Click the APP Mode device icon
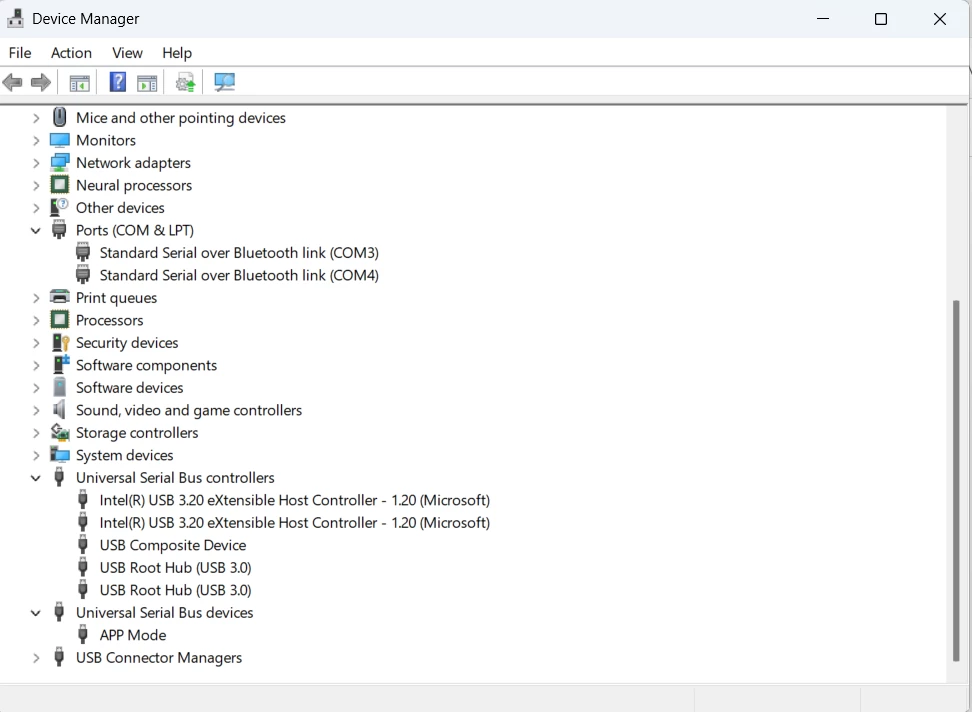This screenshot has width=972, height=712. point(82,635)
